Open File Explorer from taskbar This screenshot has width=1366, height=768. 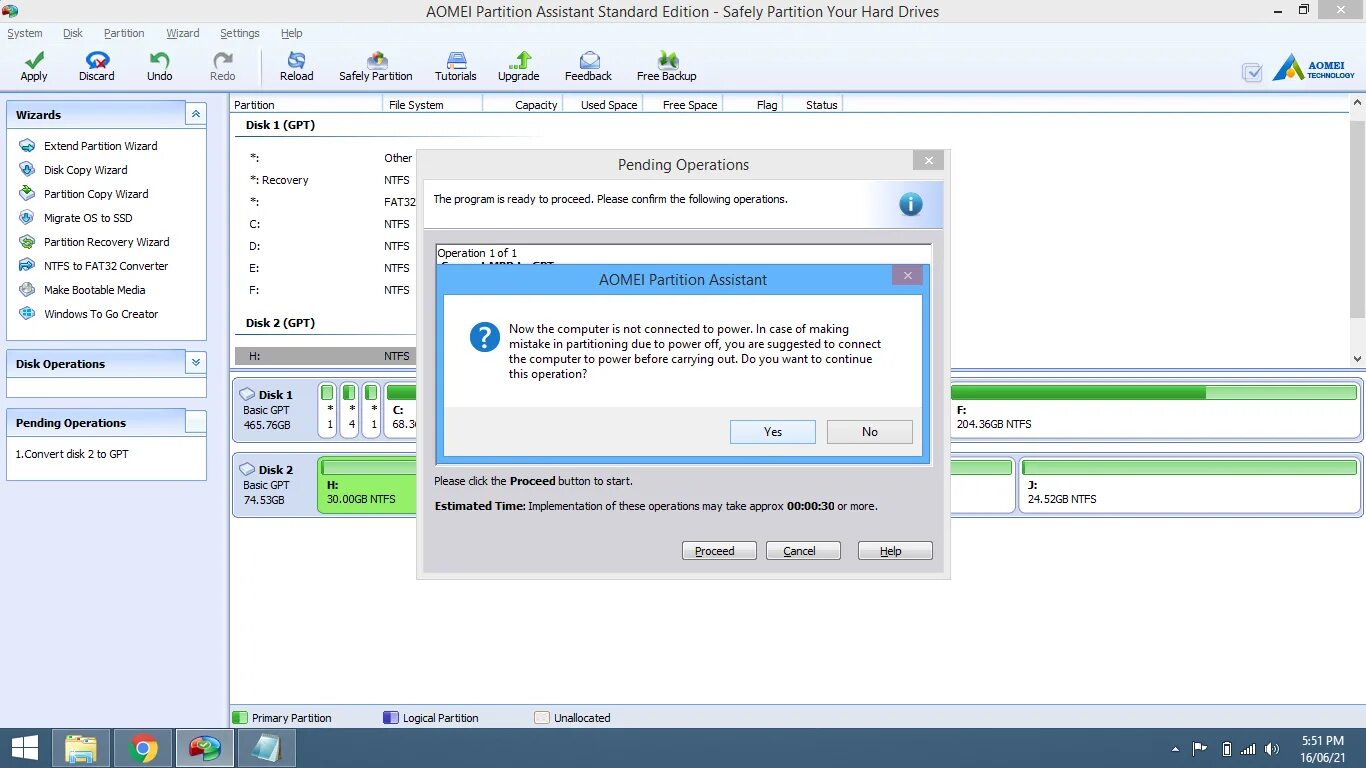coord(81,748)
